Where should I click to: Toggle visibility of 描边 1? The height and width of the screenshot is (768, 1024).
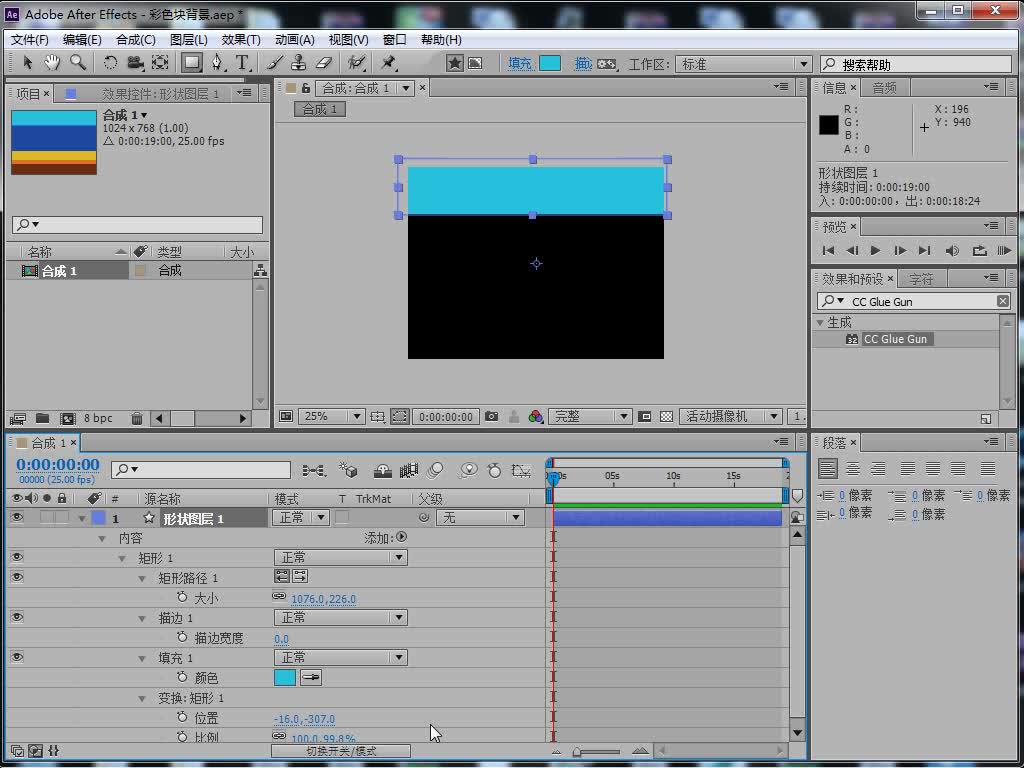[17, 617]
